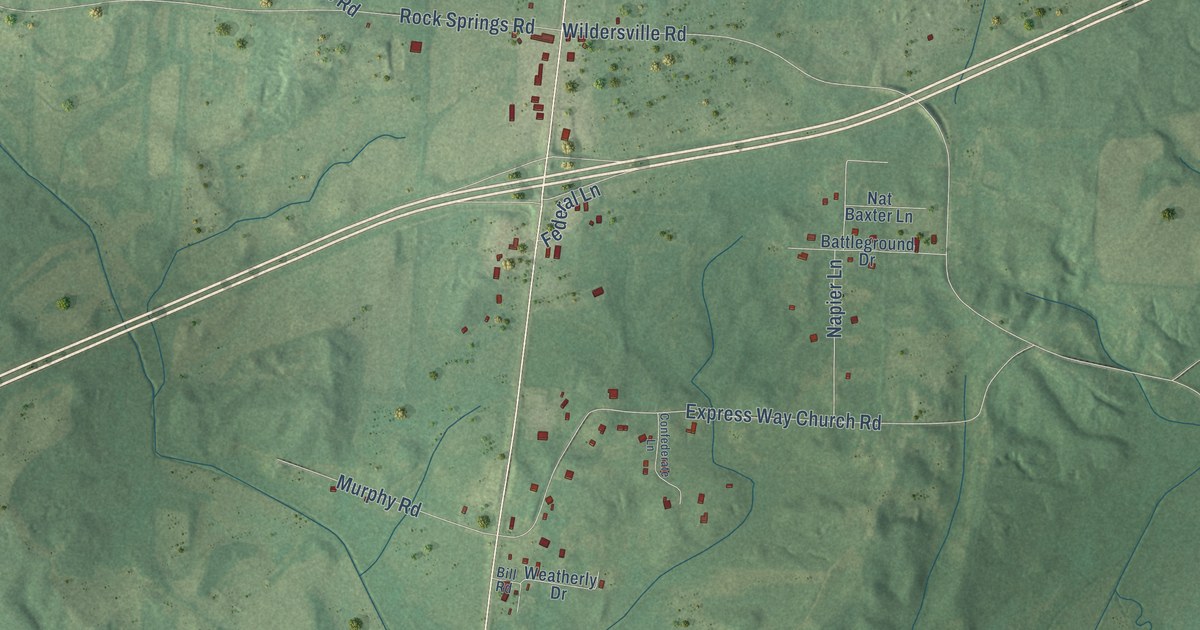Viewport: 1200px width, 630px height.
Task: Select the Confederate Ln label
Action: (x=657, y=445)
